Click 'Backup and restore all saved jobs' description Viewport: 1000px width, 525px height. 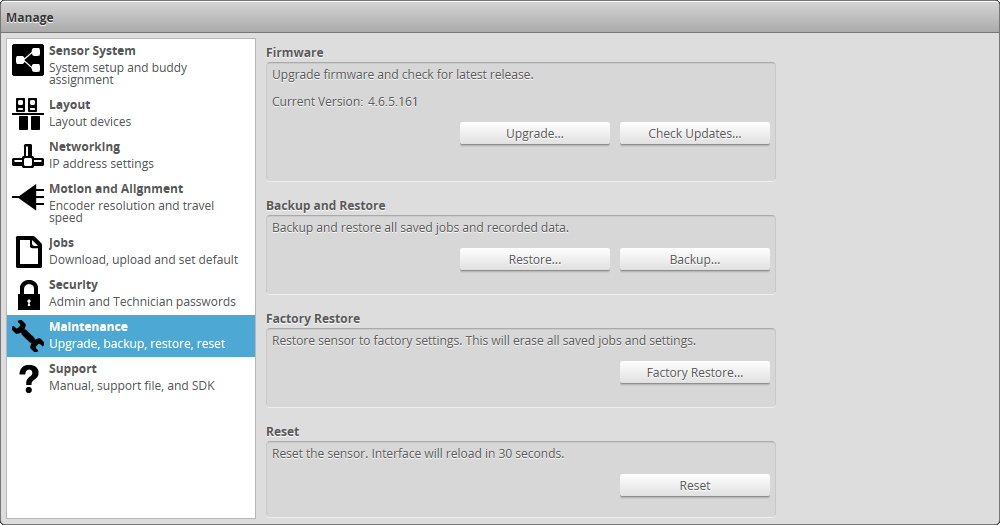pyautogui.click(x=420, y=228)
